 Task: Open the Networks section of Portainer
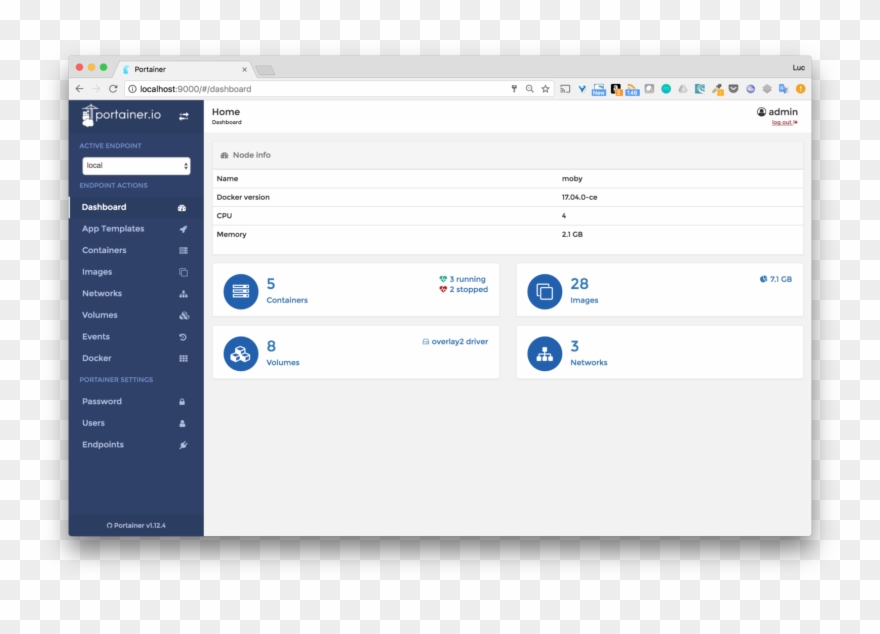100,293
